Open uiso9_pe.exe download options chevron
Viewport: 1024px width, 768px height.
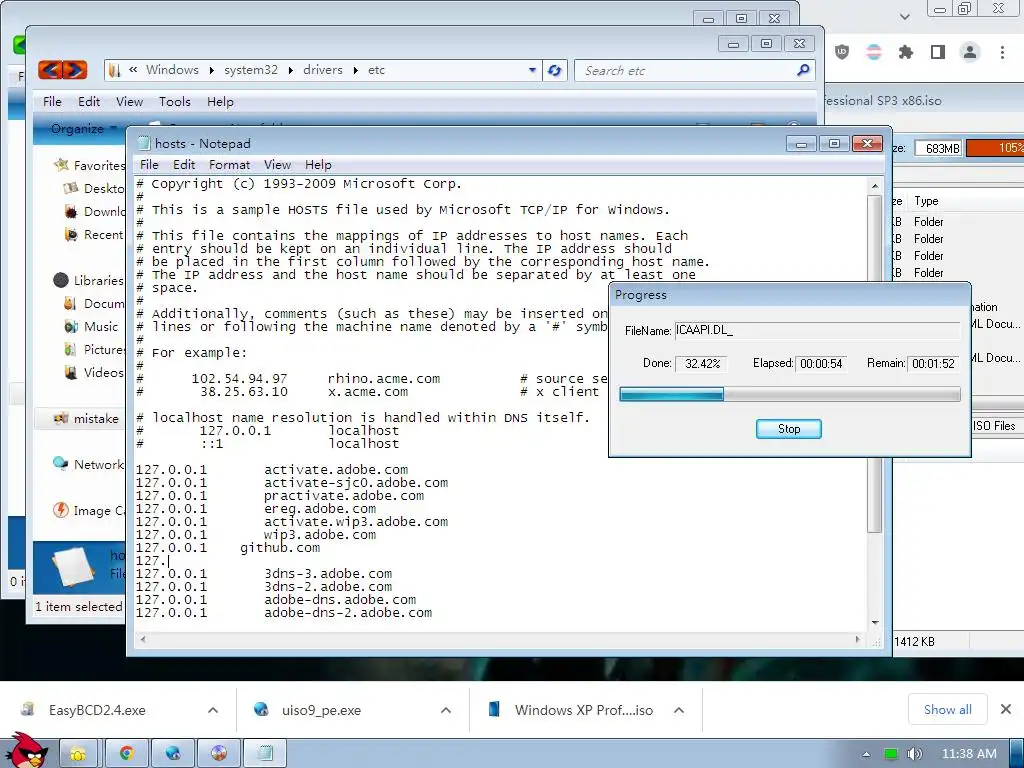point(446,710)
